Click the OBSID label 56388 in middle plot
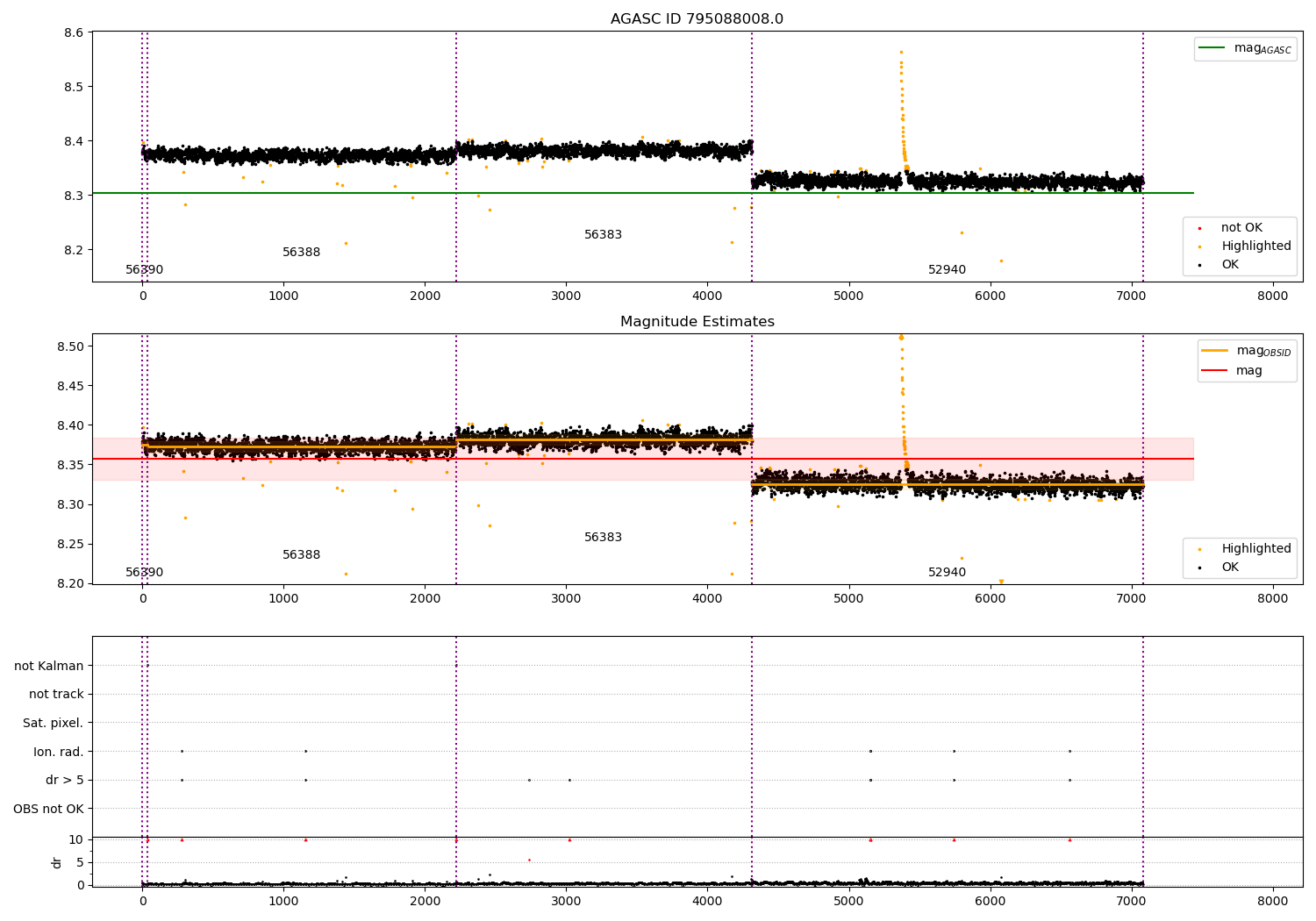 [x=301, y=554]
